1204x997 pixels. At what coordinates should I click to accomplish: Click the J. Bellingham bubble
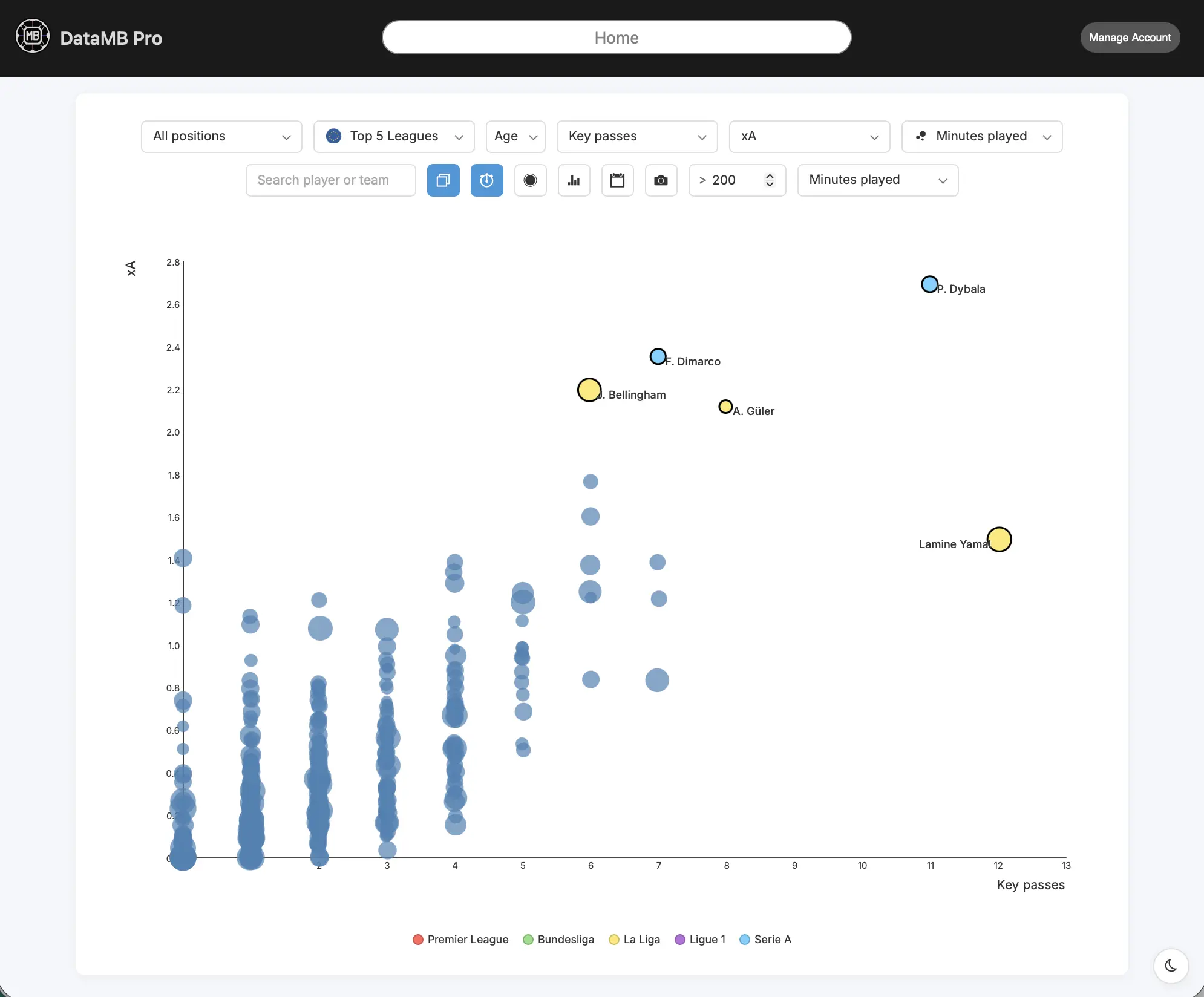click(589, 390)
